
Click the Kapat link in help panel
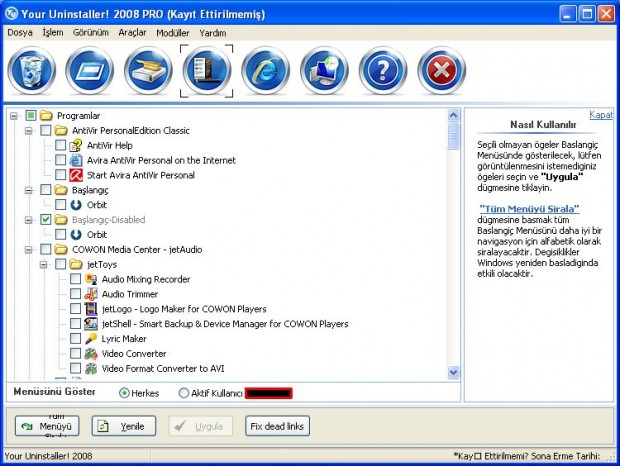(x=601, y=115)
